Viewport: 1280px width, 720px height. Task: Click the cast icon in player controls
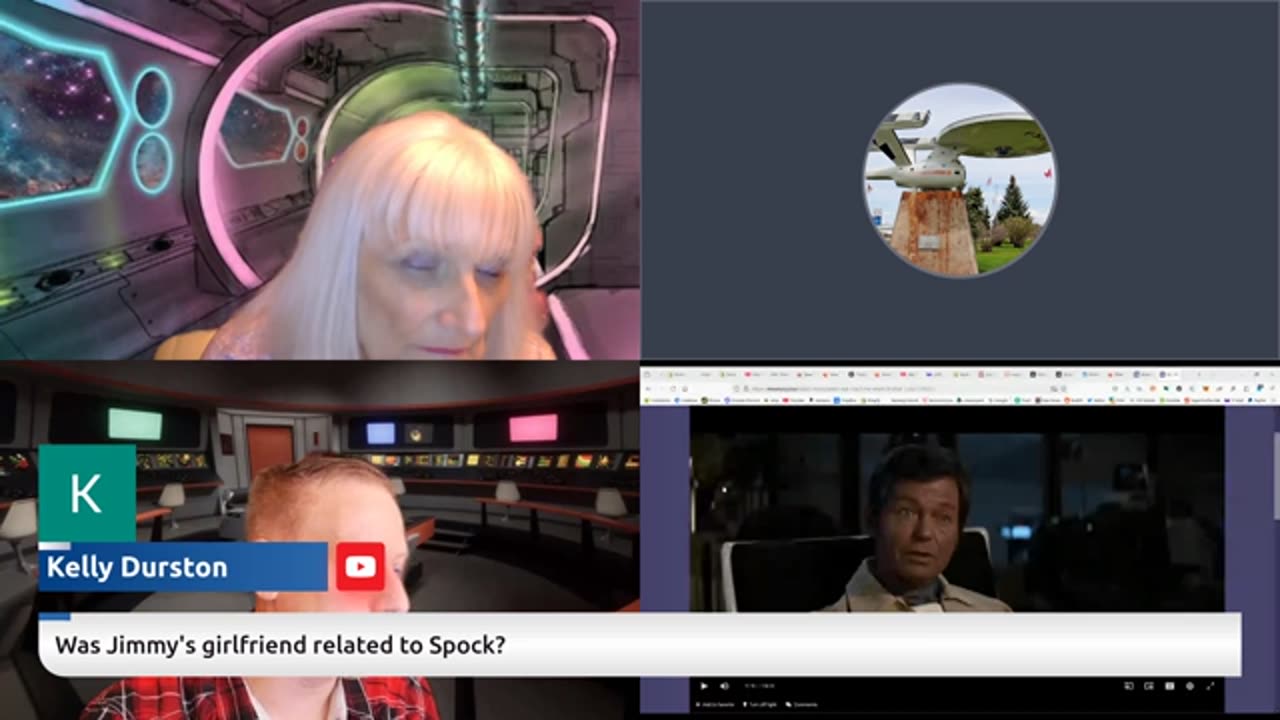(1129, 686)
